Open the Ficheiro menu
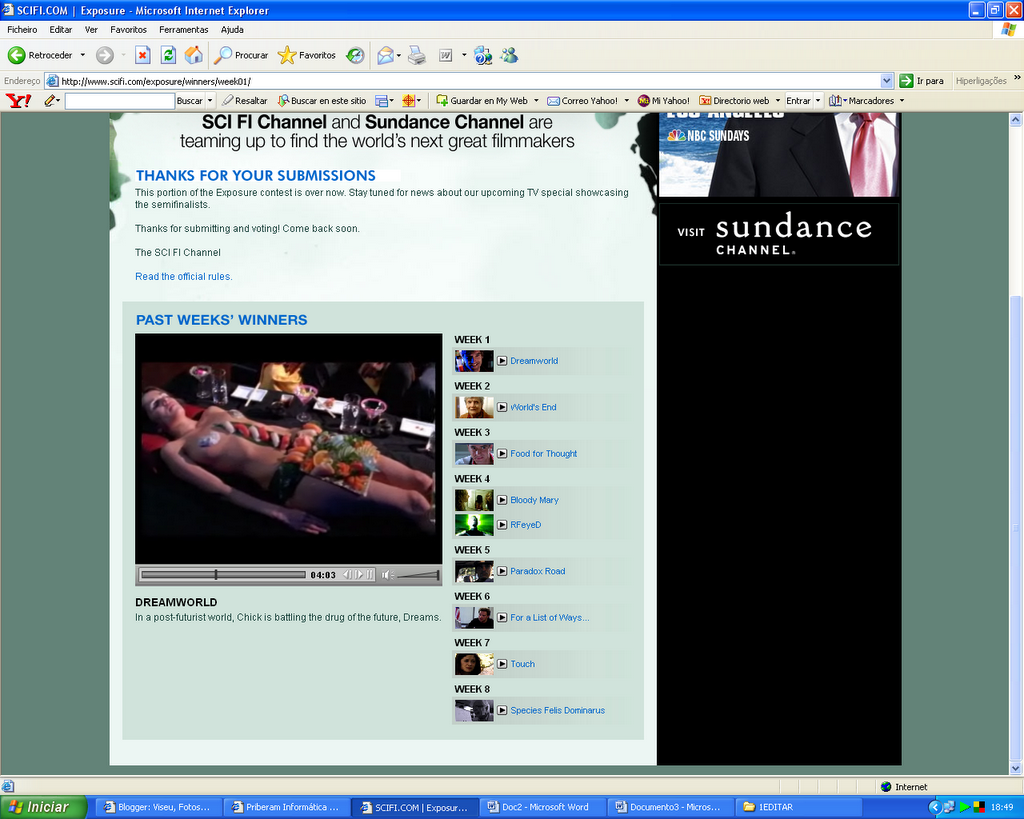This screenshot has width=1024, height=819. click(x=22, y=29)
